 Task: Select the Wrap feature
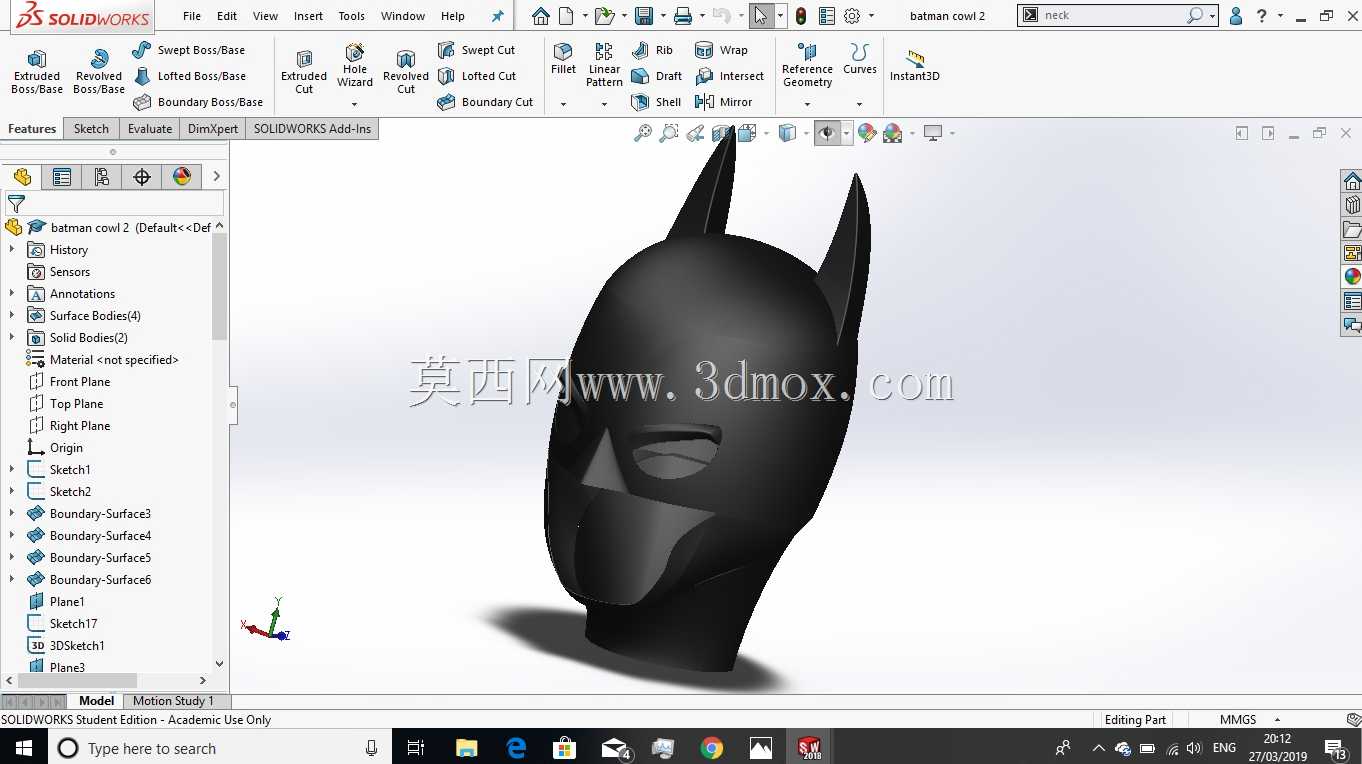[x=721, y=50]
